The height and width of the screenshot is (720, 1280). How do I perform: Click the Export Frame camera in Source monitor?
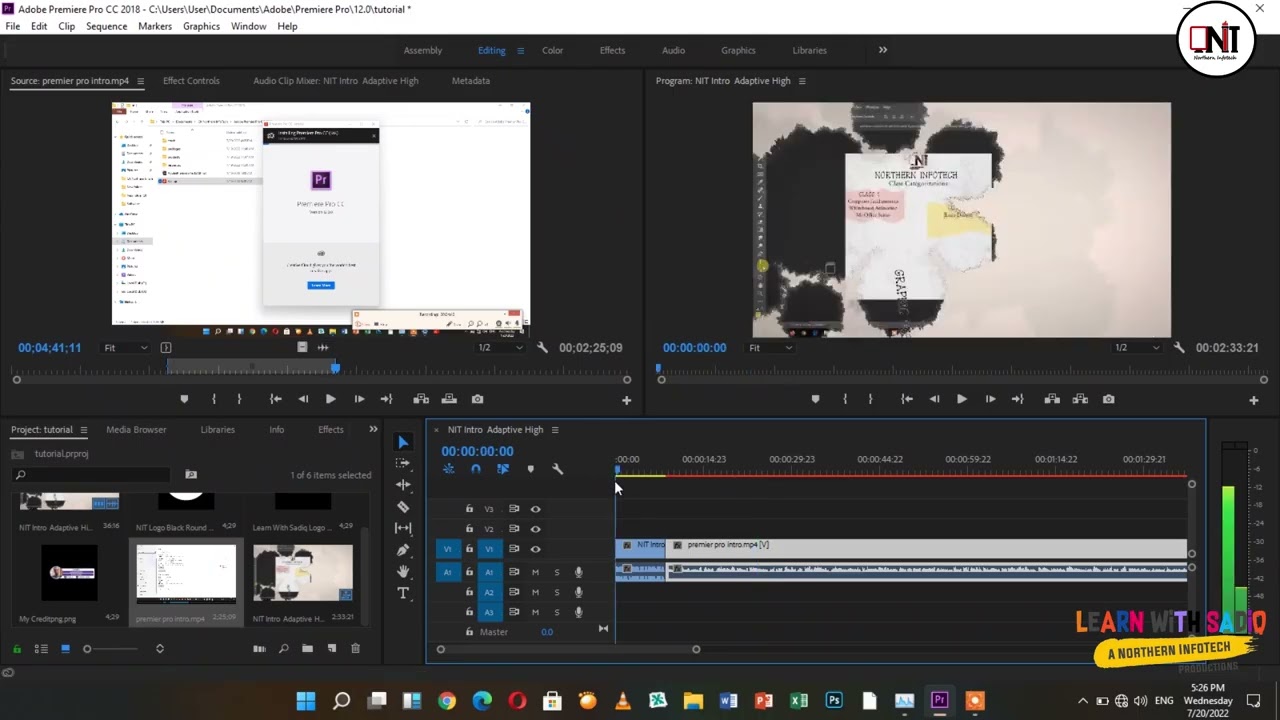tap(477, 399)
